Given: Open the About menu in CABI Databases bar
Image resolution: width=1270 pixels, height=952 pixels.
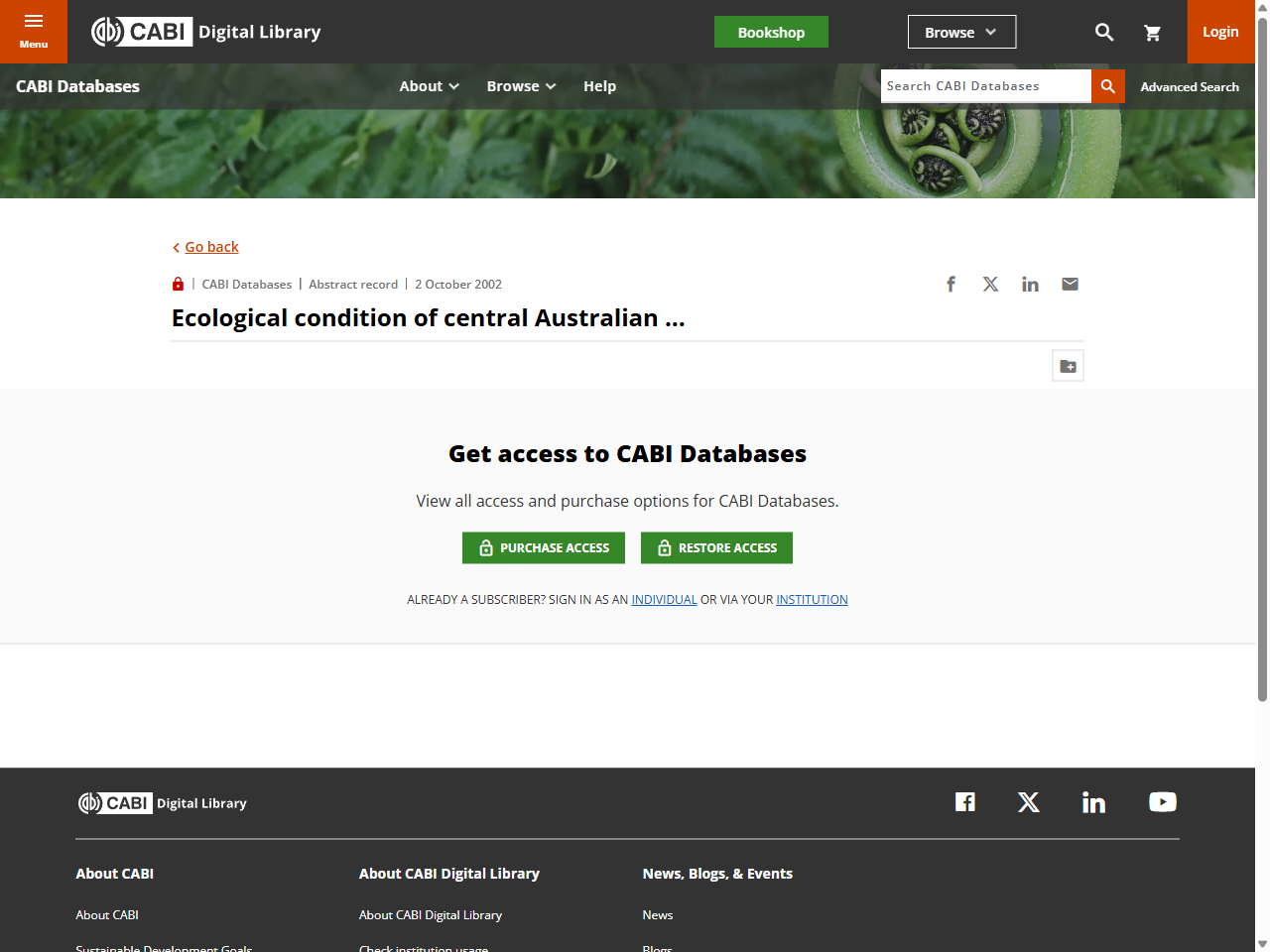Looking at the screenshot, I should (x=429, y=86).
